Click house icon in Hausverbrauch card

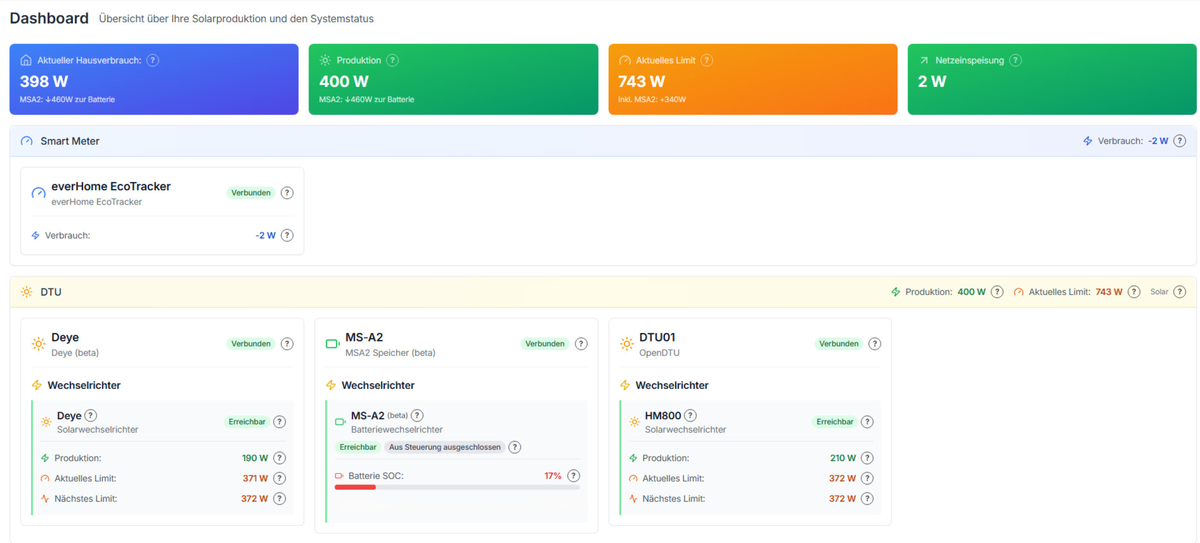tap(26, 60)
